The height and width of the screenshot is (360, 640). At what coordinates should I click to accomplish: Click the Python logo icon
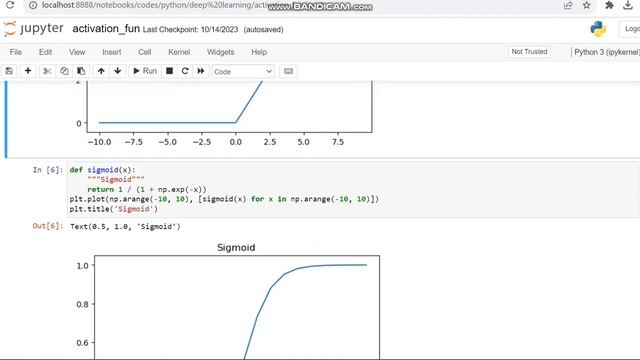tap(598, 29)
